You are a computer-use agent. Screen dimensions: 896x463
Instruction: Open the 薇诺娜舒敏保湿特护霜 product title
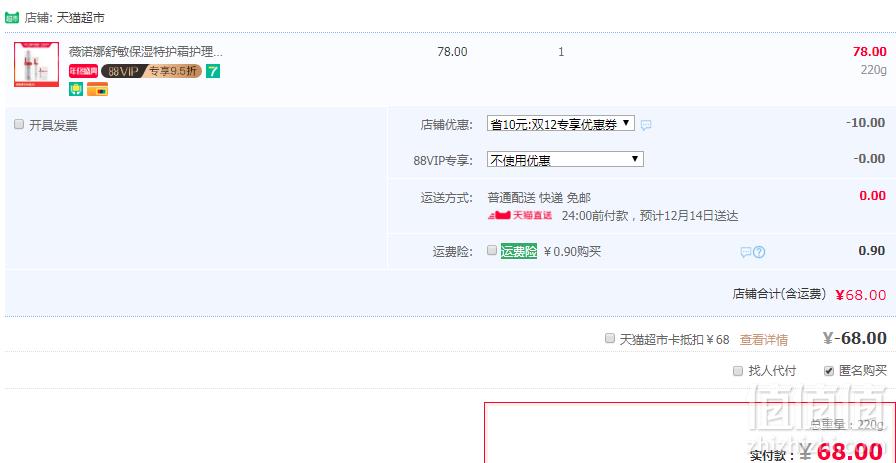coord(146,52)
